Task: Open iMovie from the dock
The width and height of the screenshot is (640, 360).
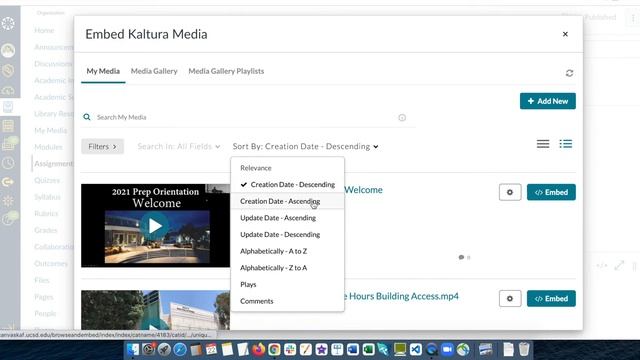Action: click(322, 349)
